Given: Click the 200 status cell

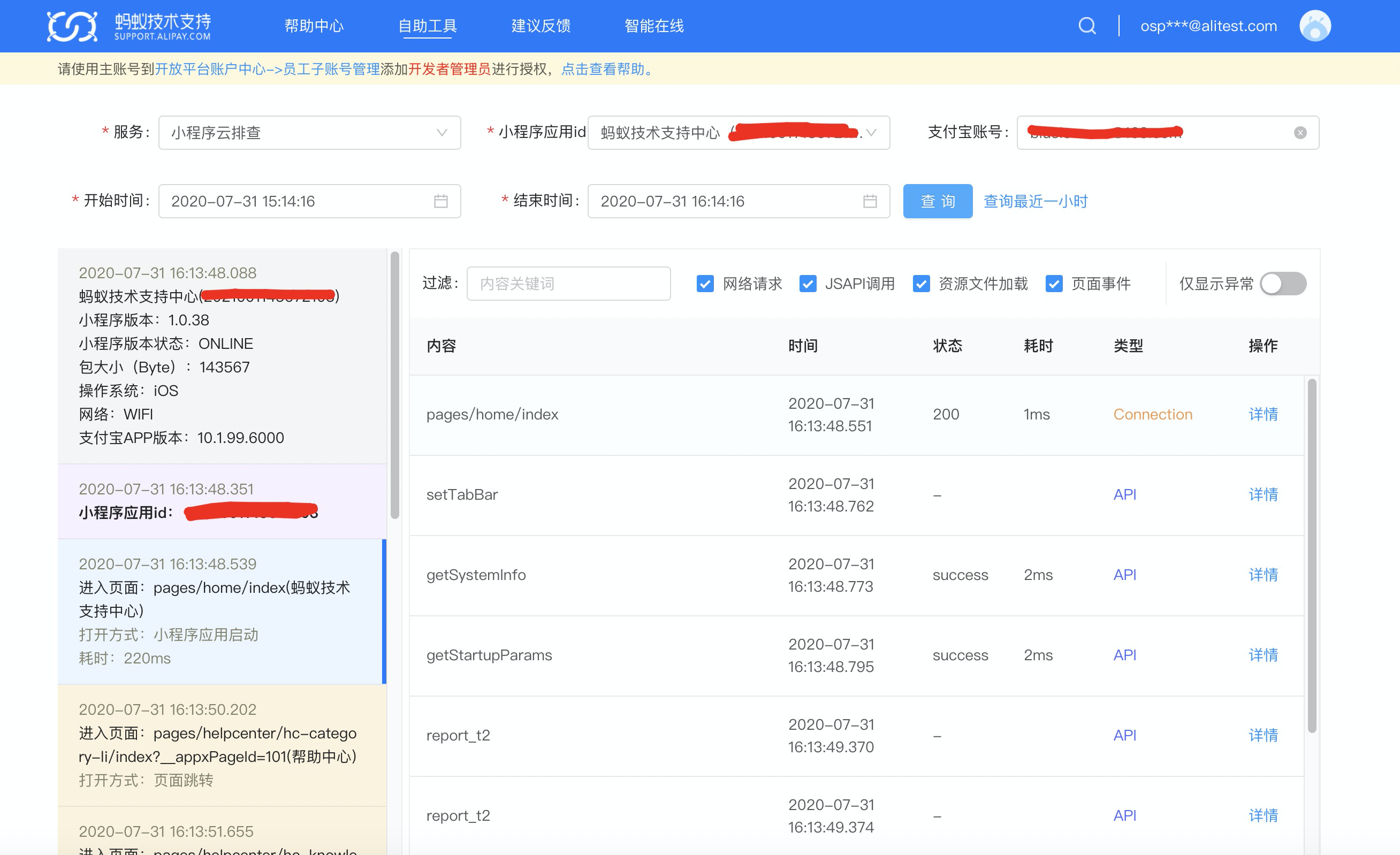Looking at the screenshot, I should point(946,414).
